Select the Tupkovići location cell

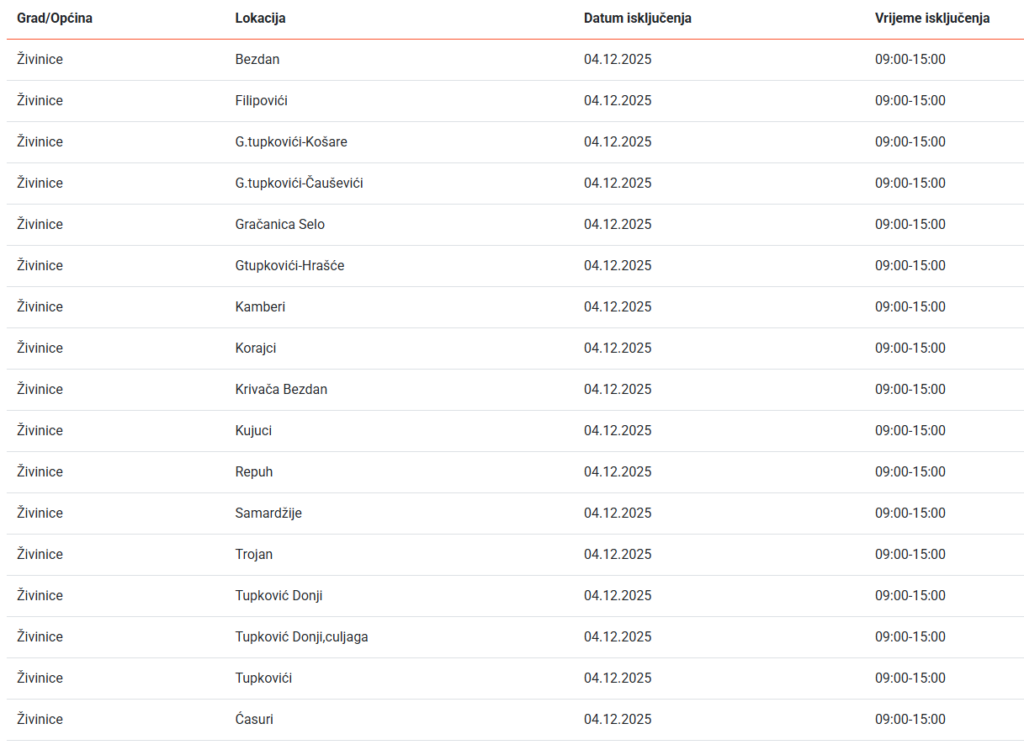(263, 678)
